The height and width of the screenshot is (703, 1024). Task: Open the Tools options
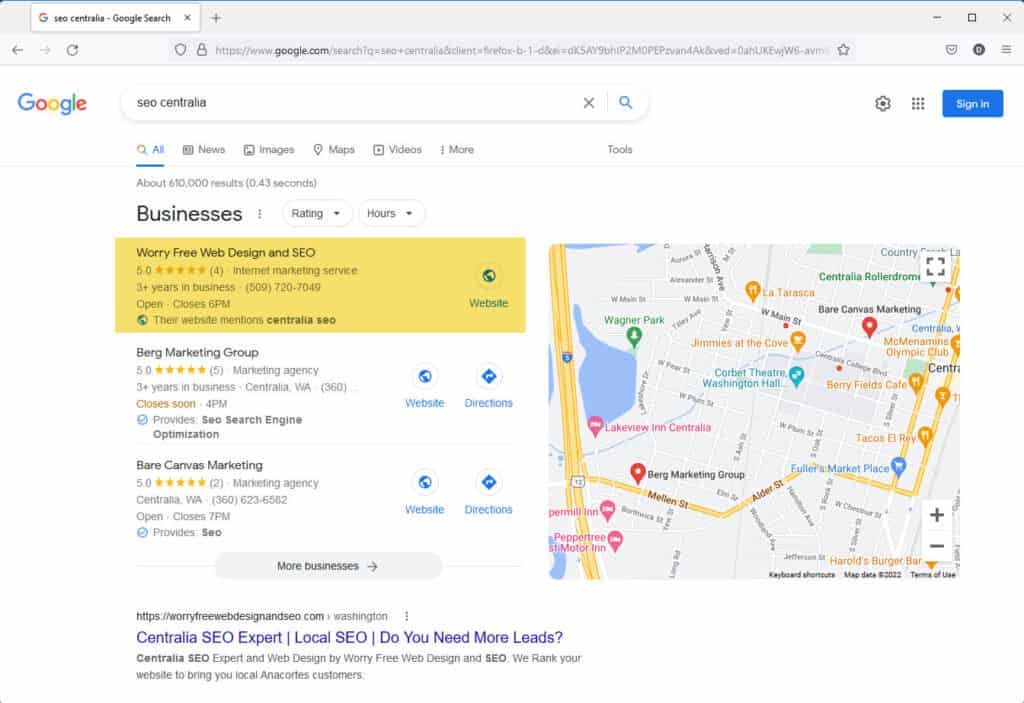click(620, 150)
